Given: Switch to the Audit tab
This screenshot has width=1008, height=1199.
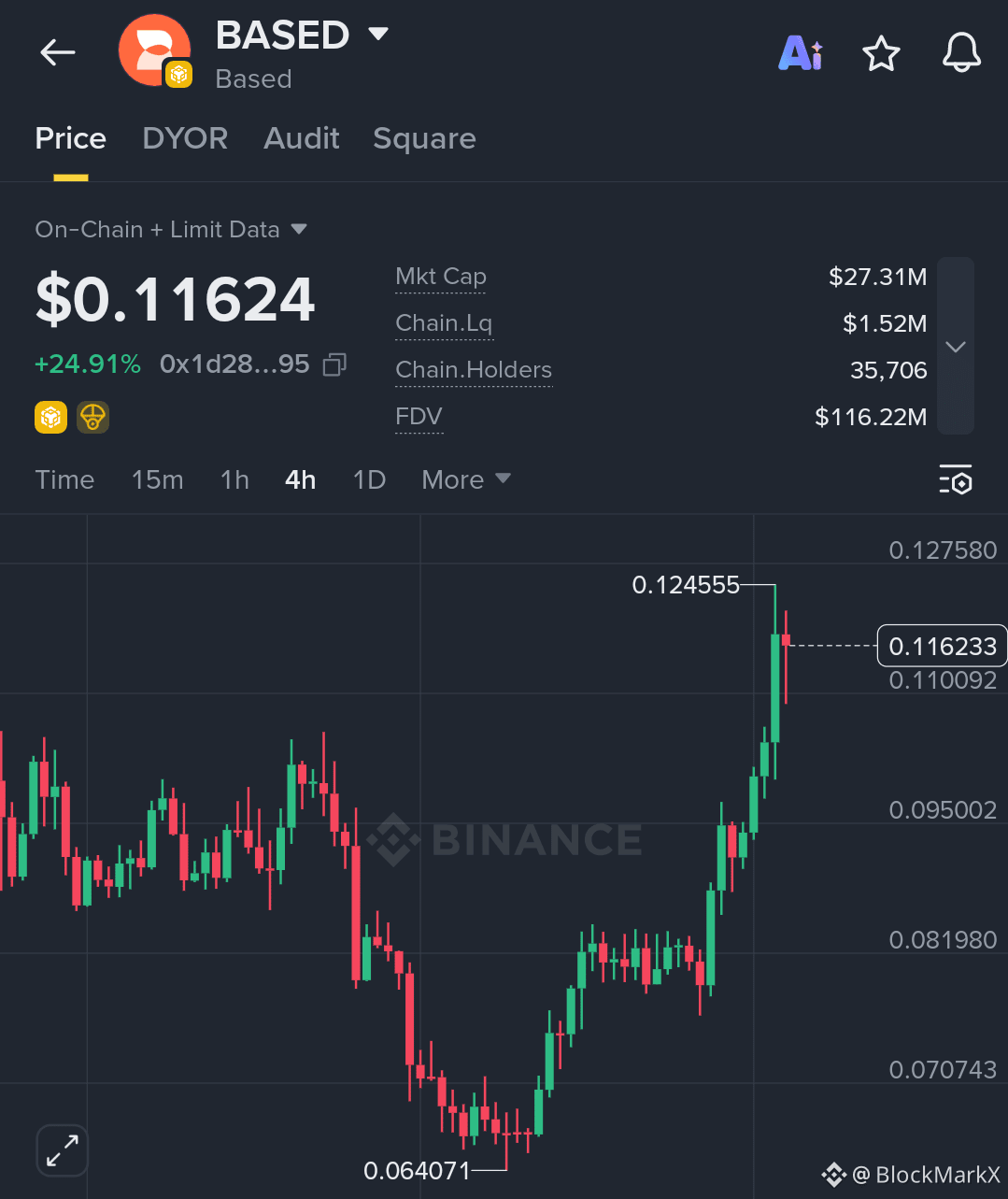Looking at the screenshot, I should pyautogui.click(x=301, y=138).
